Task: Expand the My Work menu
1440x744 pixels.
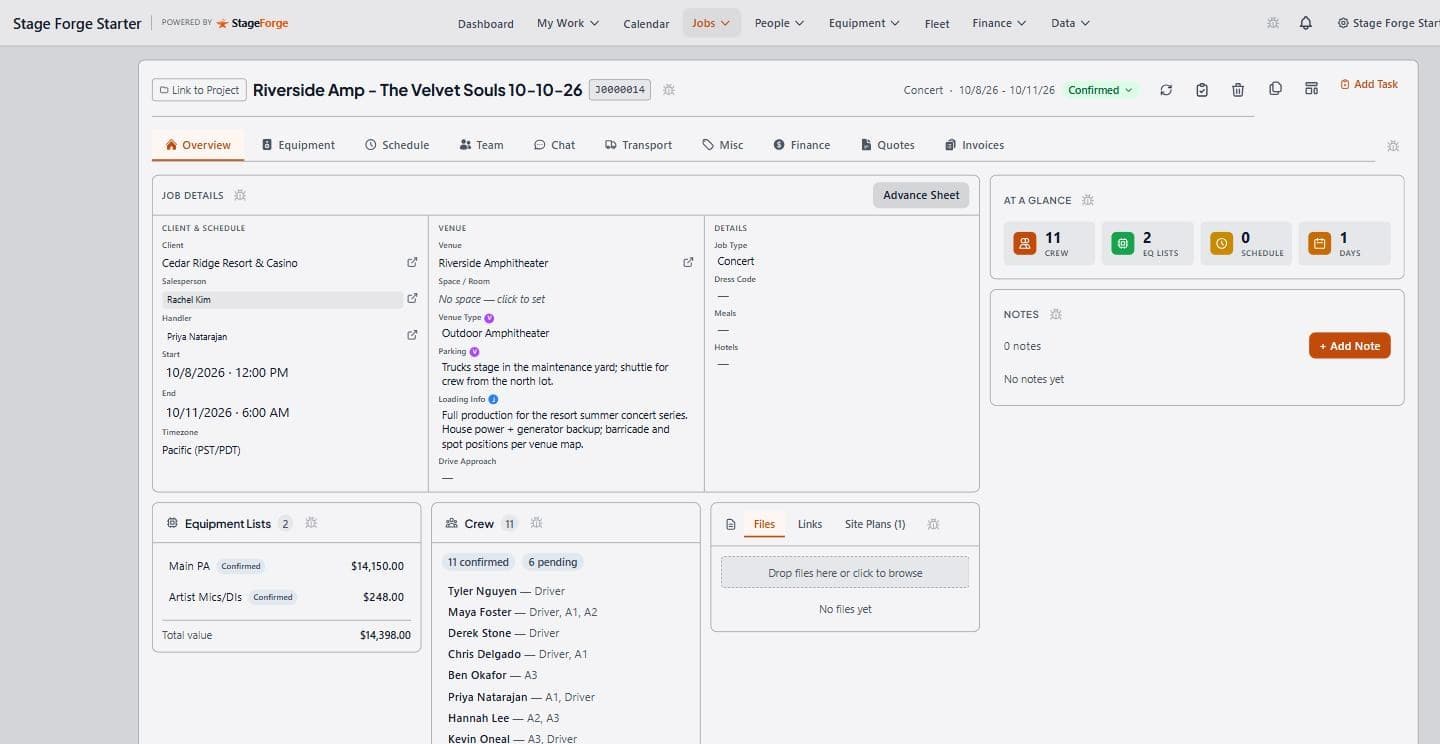Action: [x=568, y=23]
